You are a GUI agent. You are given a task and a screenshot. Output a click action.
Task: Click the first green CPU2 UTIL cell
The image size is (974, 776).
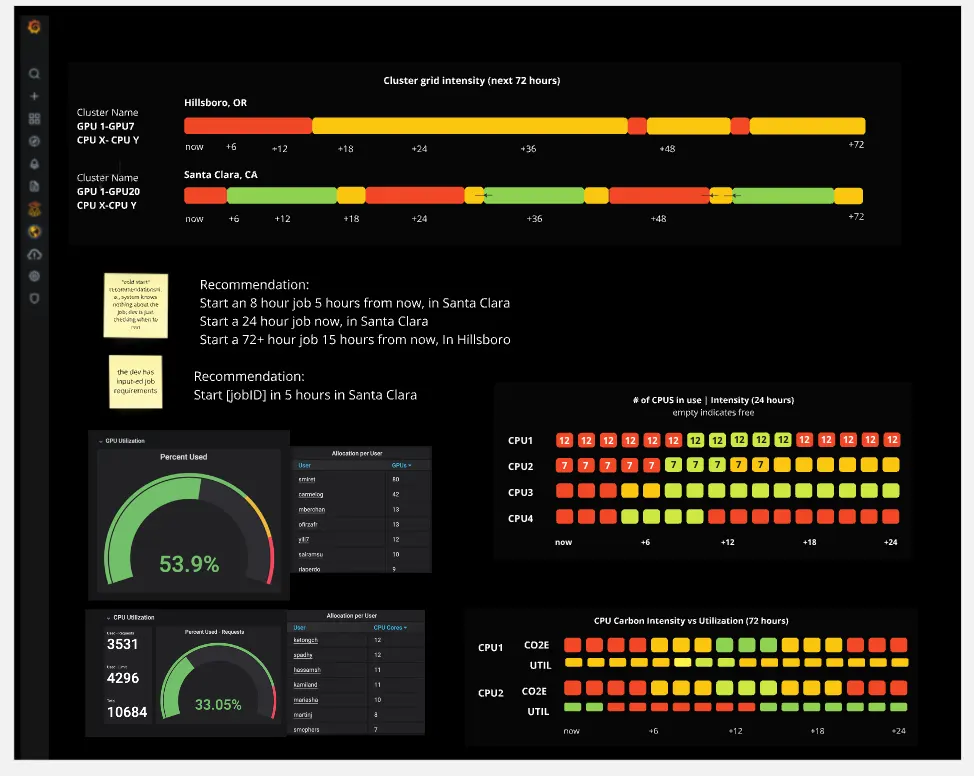click(x=572, y=707)
